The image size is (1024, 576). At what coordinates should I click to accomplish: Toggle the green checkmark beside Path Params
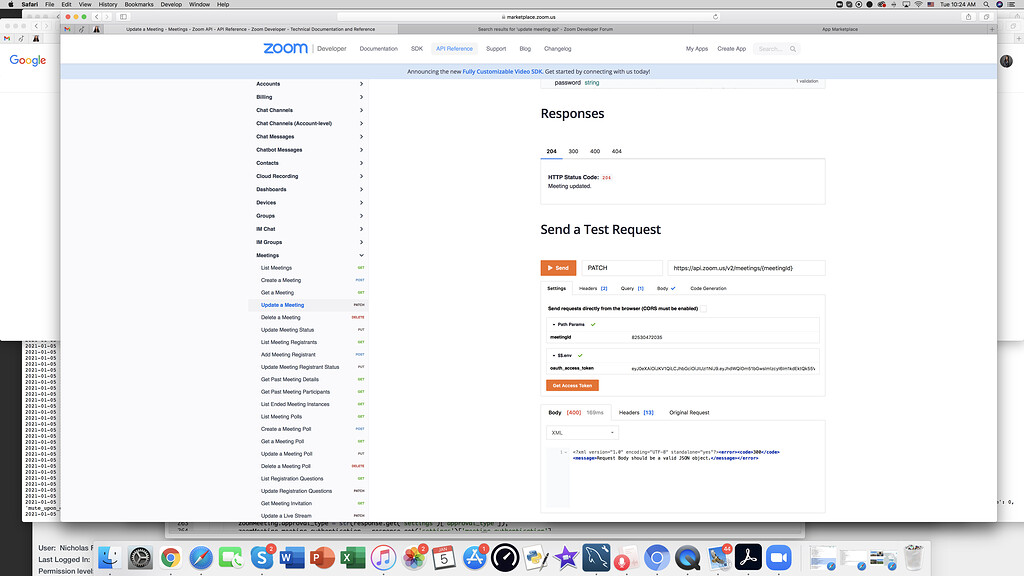point(593,324)
